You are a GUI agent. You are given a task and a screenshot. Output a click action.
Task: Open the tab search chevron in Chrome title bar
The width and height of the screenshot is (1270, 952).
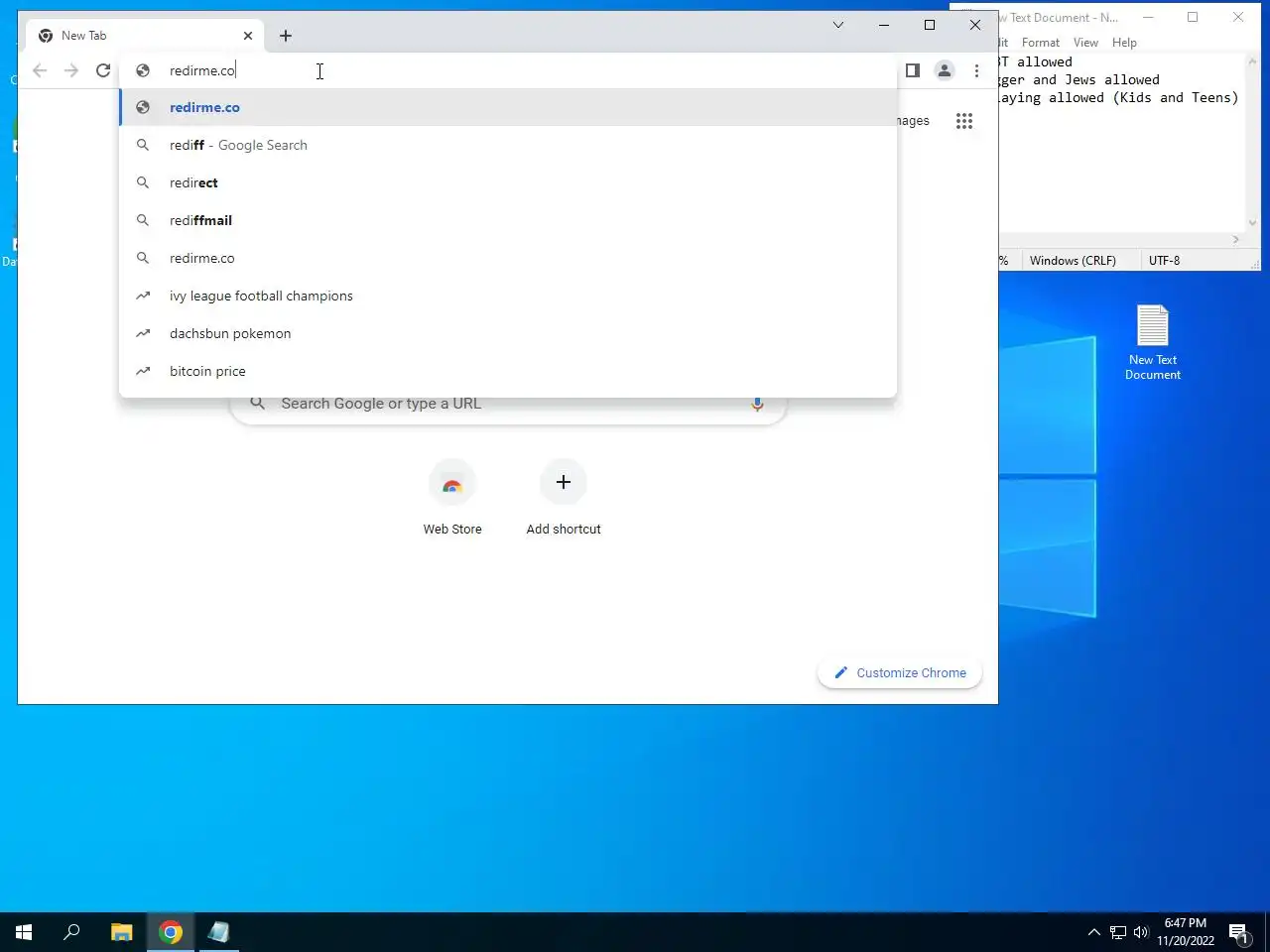click(x=838, y=25)
